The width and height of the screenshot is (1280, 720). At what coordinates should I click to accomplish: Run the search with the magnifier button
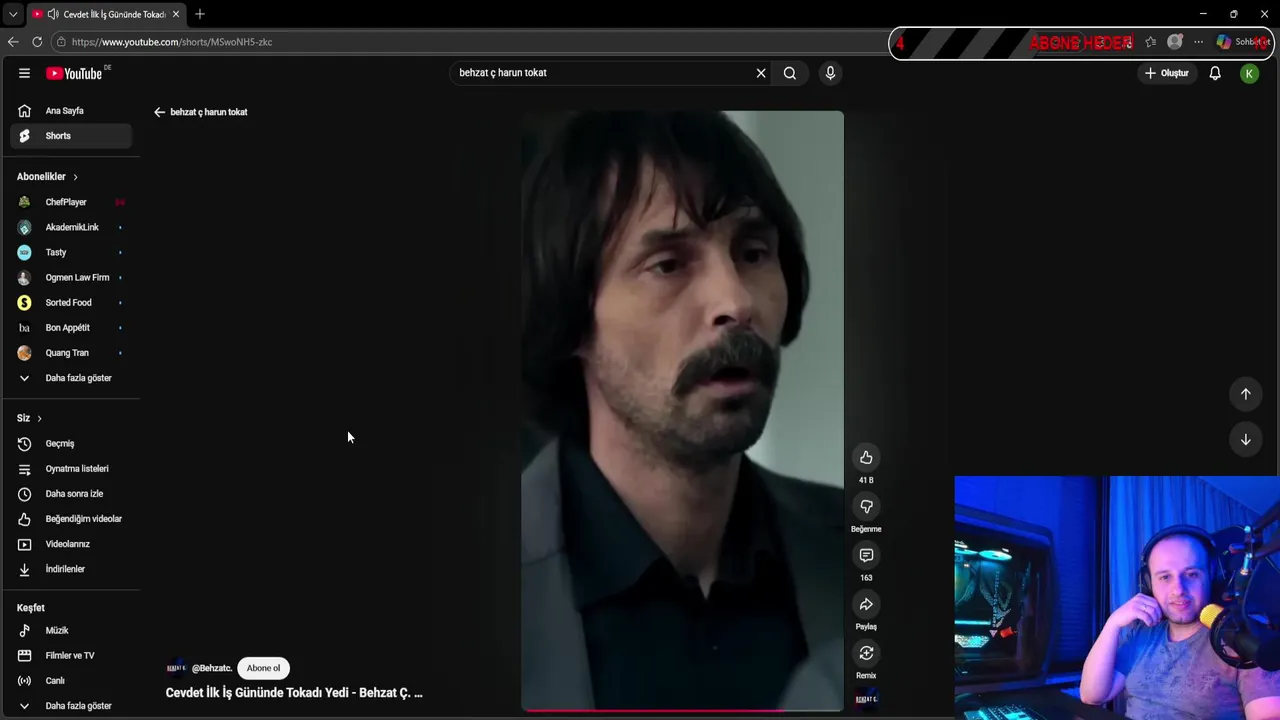(790, 73)
